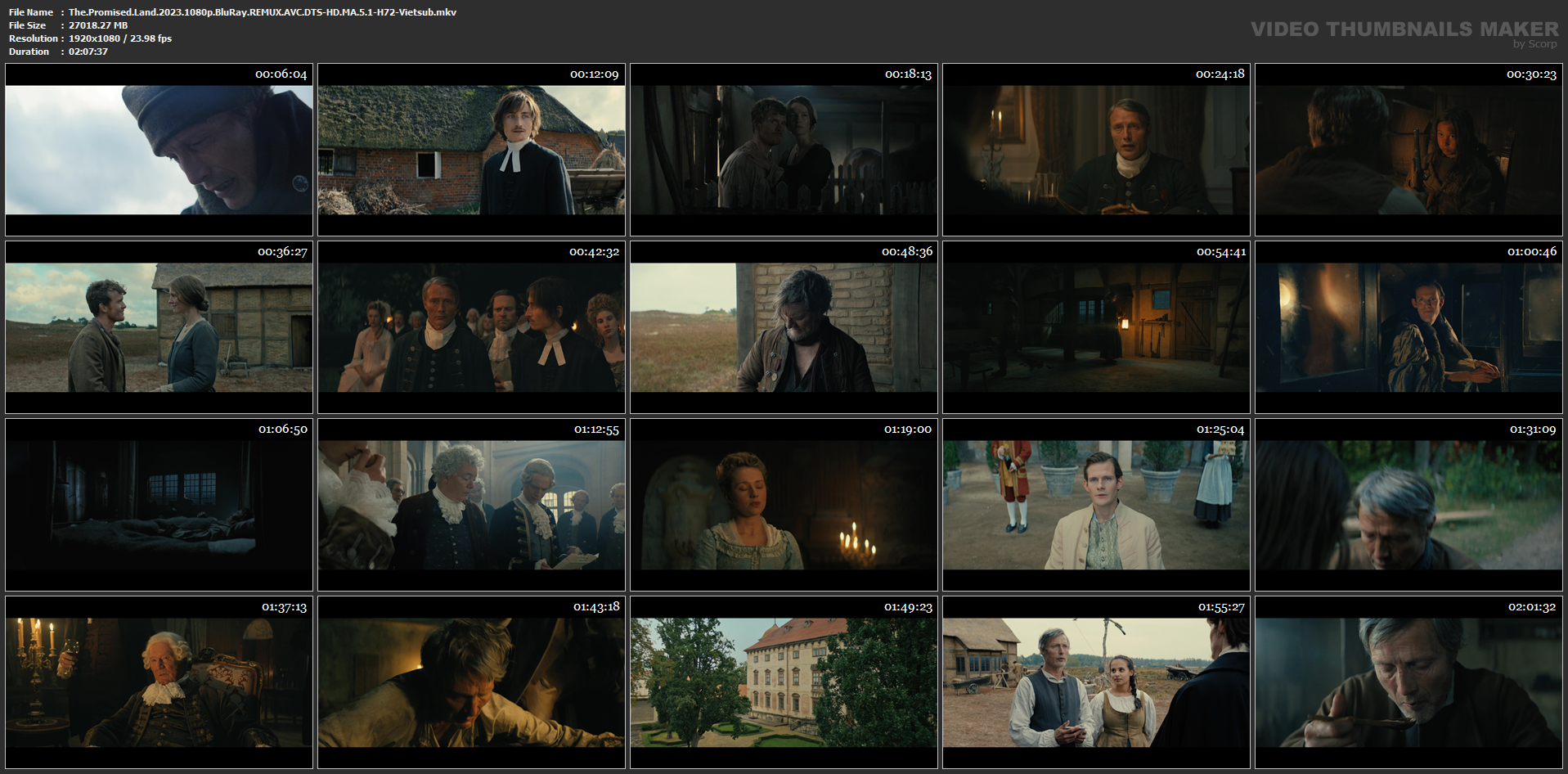Choose the frame at 01:43:18
The width and height of the screenshot is (1568, 774).
471,682
